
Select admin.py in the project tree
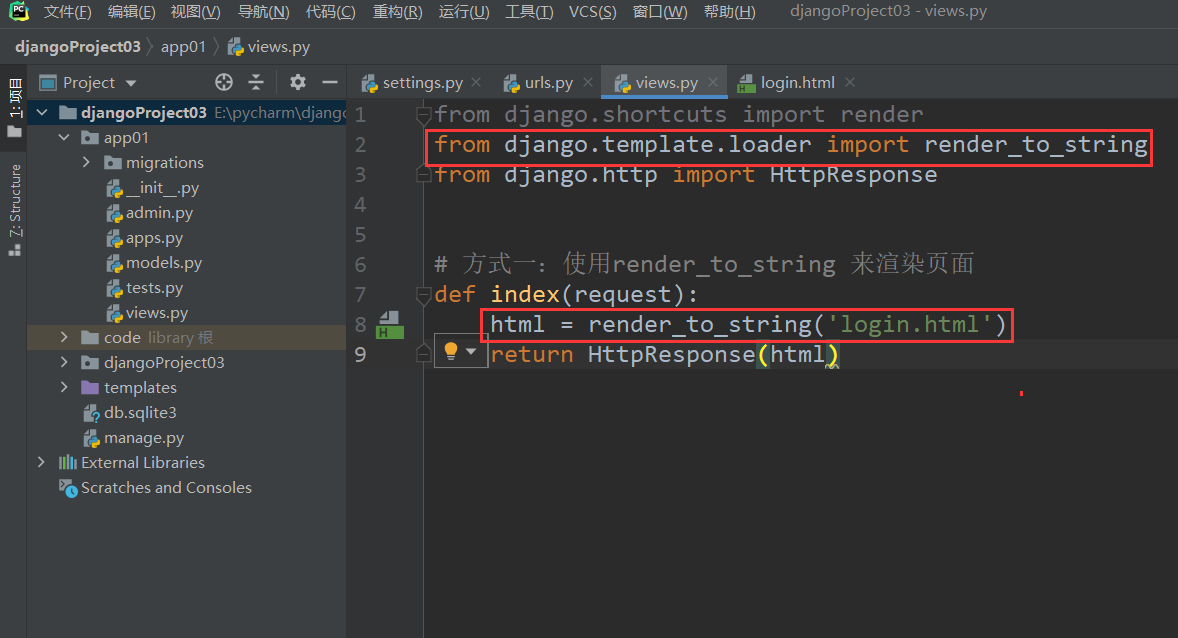(150, 213)
